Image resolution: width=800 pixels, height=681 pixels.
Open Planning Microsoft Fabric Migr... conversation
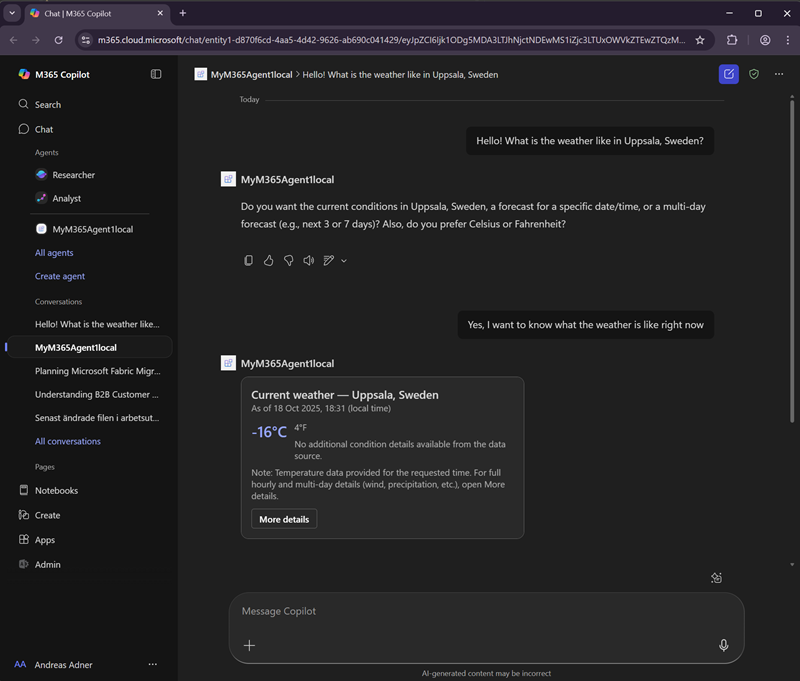97,371
